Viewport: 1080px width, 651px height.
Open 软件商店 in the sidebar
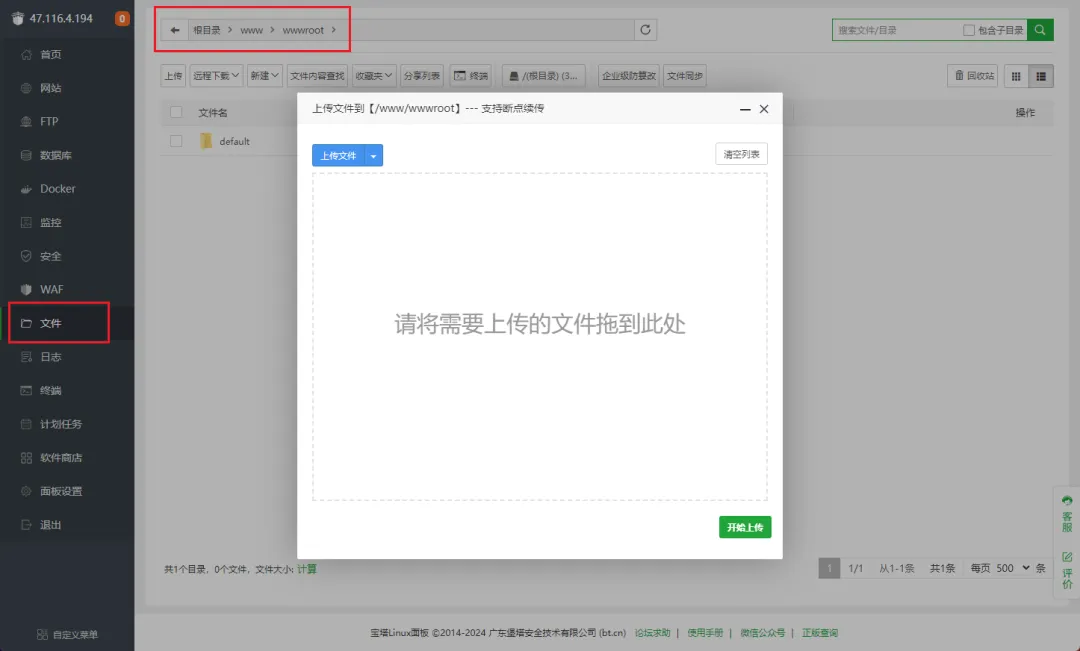[x=61, y=457]
